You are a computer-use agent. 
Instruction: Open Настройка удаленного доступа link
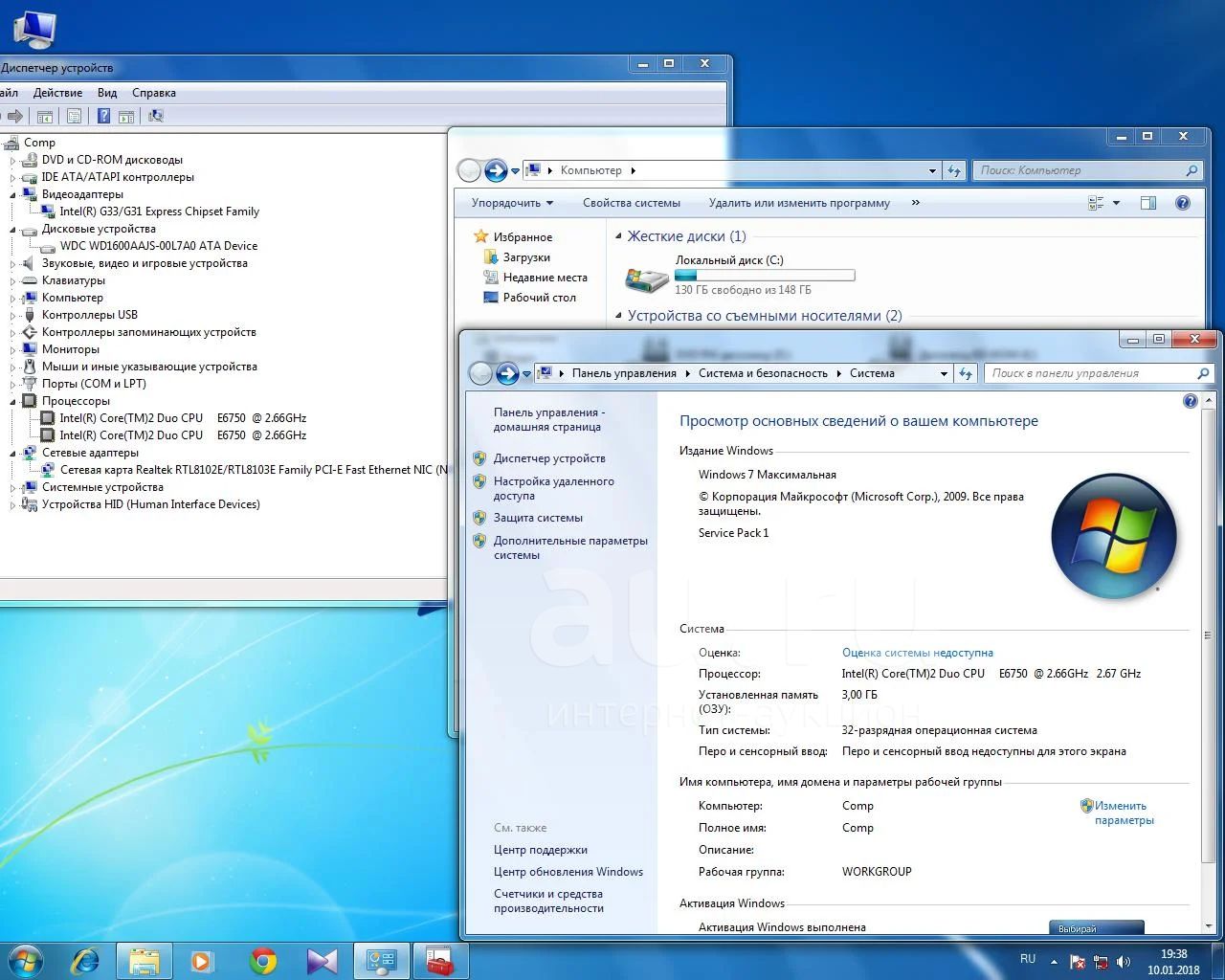point(554,488)
